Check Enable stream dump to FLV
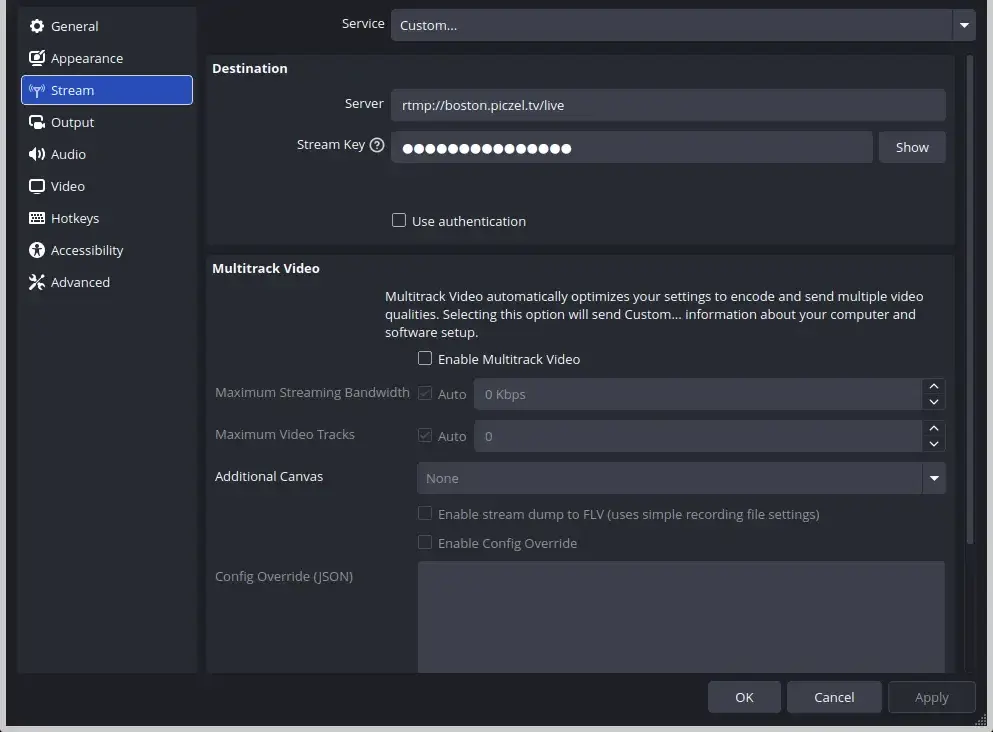 click(x=425, y=514)
